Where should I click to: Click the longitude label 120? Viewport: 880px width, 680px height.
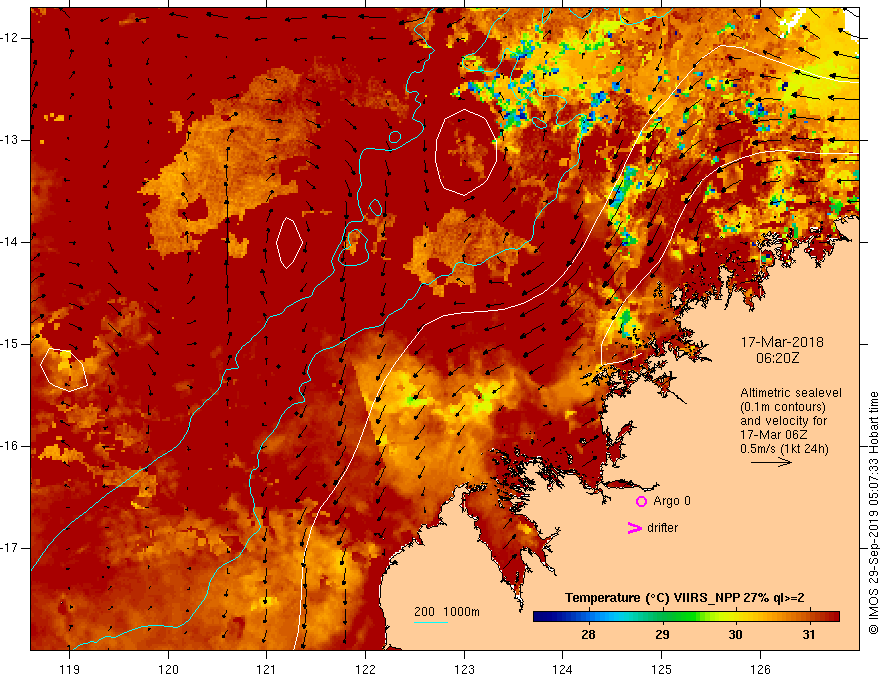click(x=168, y=669)
